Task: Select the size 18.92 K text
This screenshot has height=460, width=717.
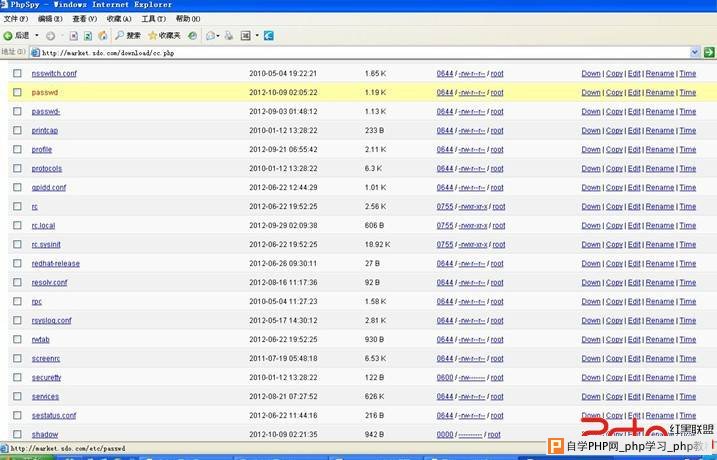Action: (377, 245)
